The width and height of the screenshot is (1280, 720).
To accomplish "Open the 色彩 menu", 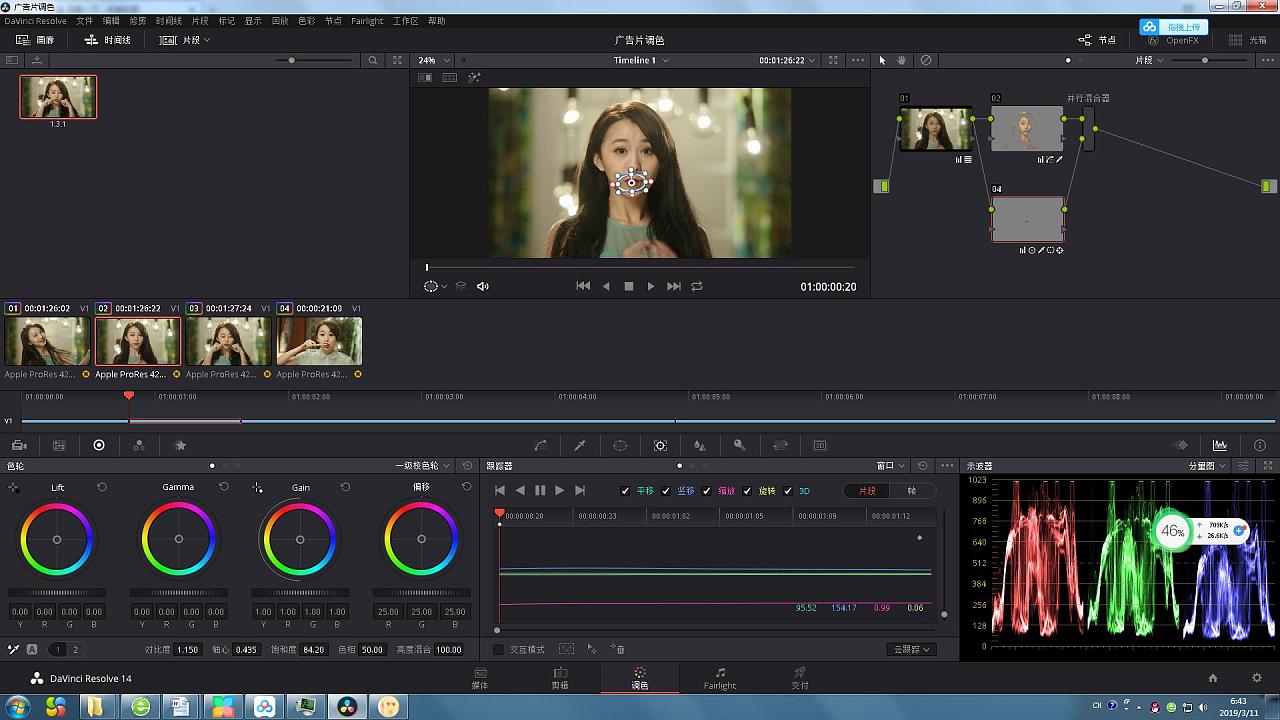I will click(307, 21).
